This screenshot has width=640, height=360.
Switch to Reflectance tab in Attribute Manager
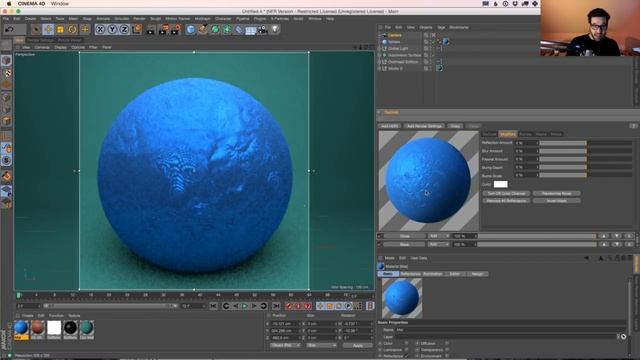pos(411,274)
